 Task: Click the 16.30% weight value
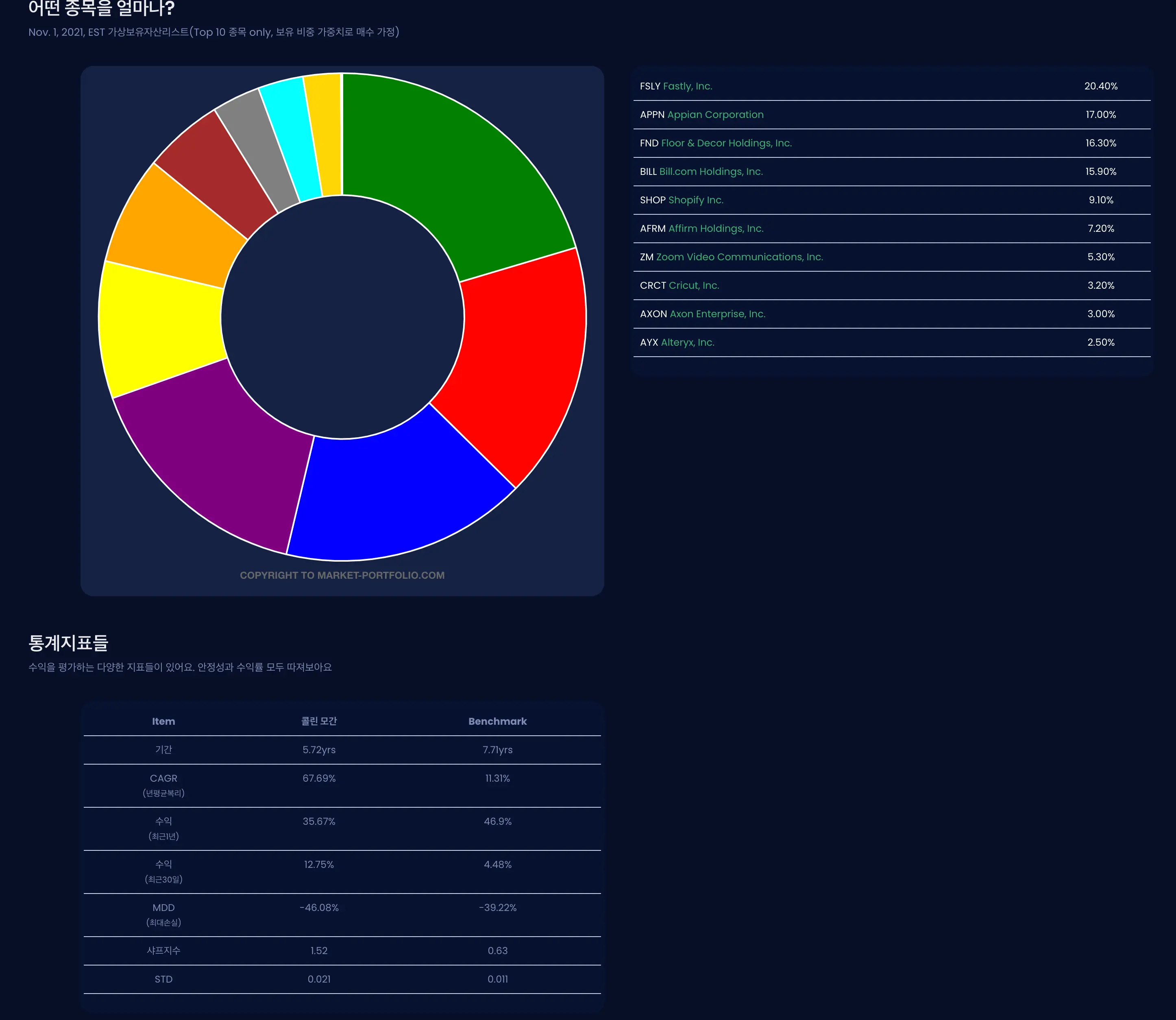click(x=1101, y=143)
